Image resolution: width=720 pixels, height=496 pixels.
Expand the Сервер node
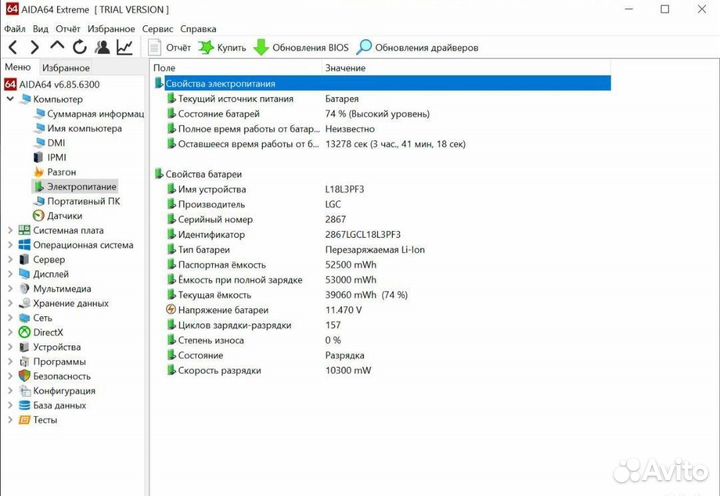point(10,259)
